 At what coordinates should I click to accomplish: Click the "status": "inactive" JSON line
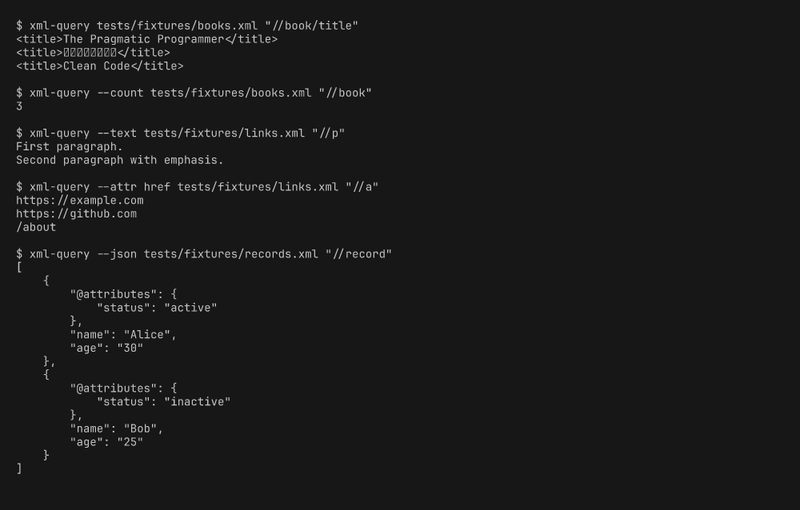coord(164,402)
